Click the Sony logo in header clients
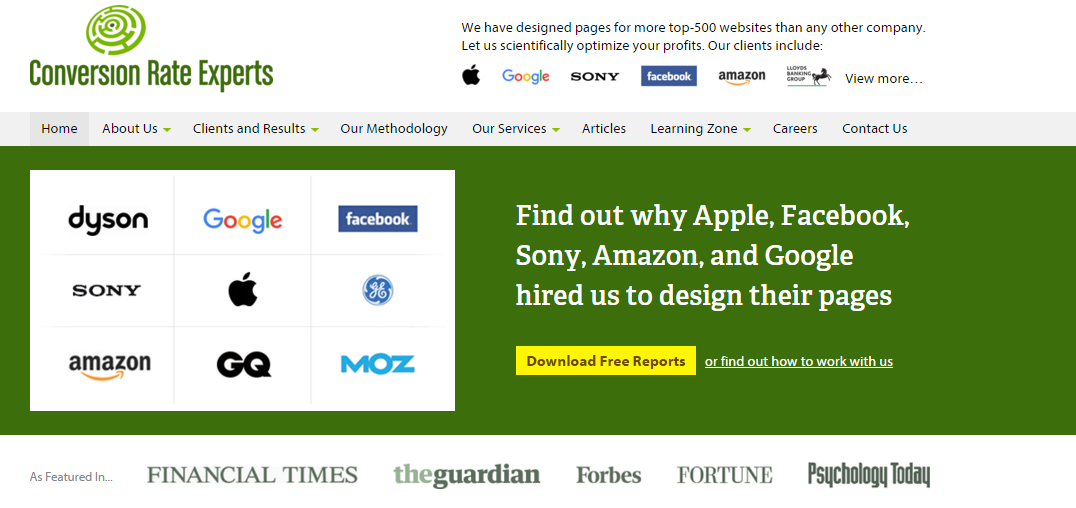 [594, 76]
